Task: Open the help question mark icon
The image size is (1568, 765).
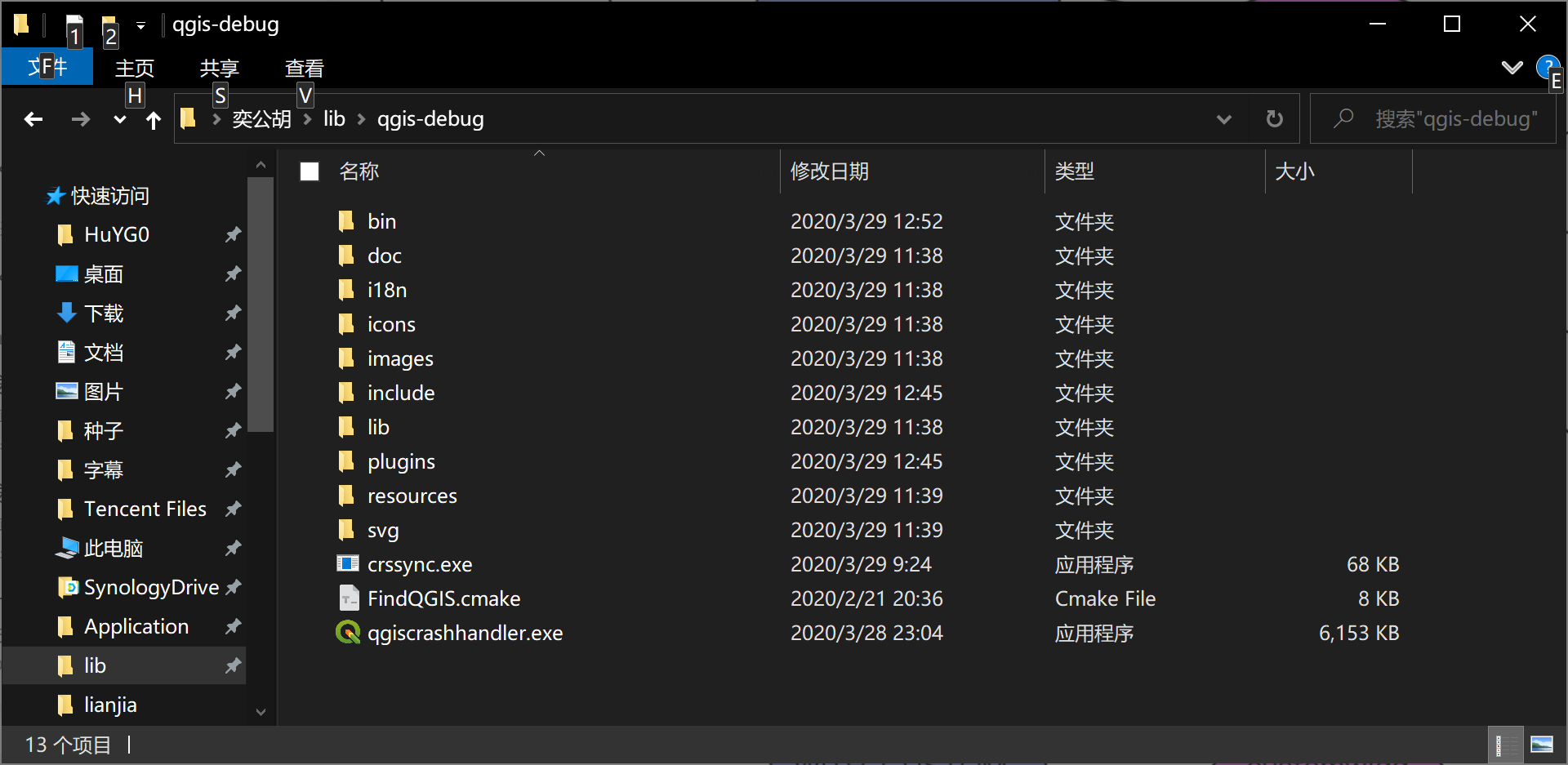Action: pos(1546,67)
